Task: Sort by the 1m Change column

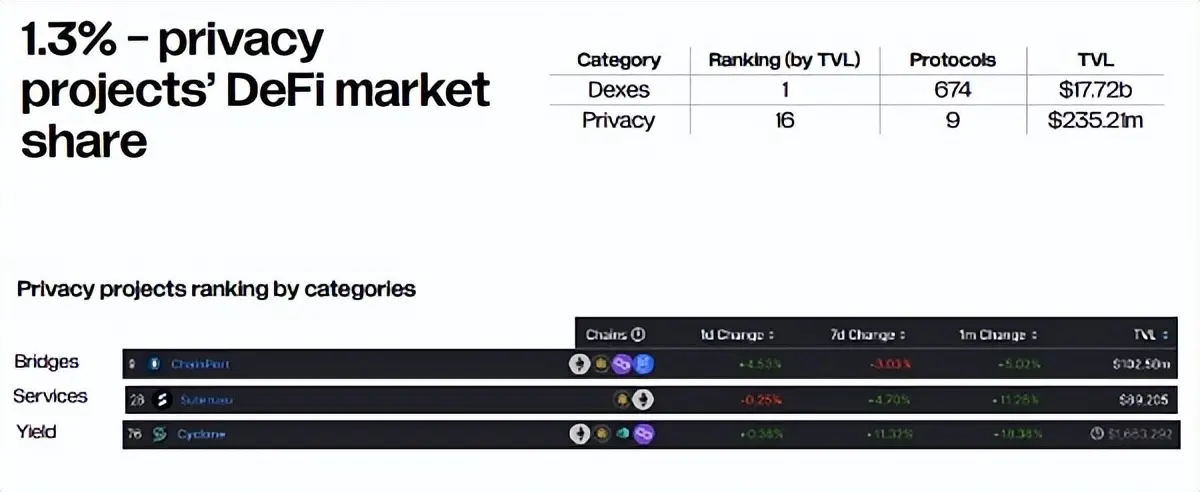Action: click(x=998, y=335)
